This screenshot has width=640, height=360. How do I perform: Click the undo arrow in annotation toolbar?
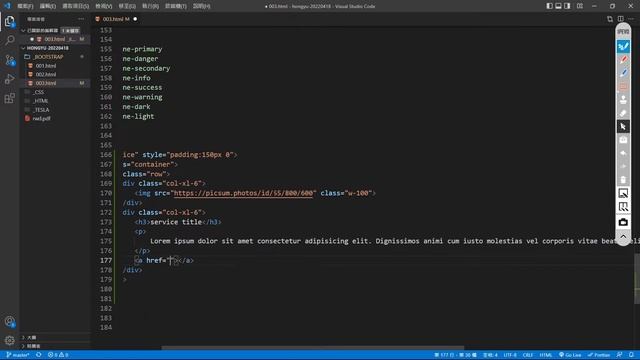[x=623, y=153]
